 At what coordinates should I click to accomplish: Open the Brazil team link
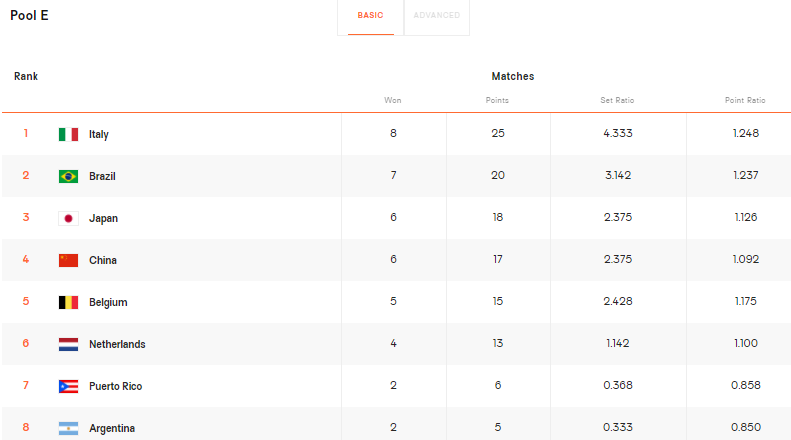pos(102,176)
